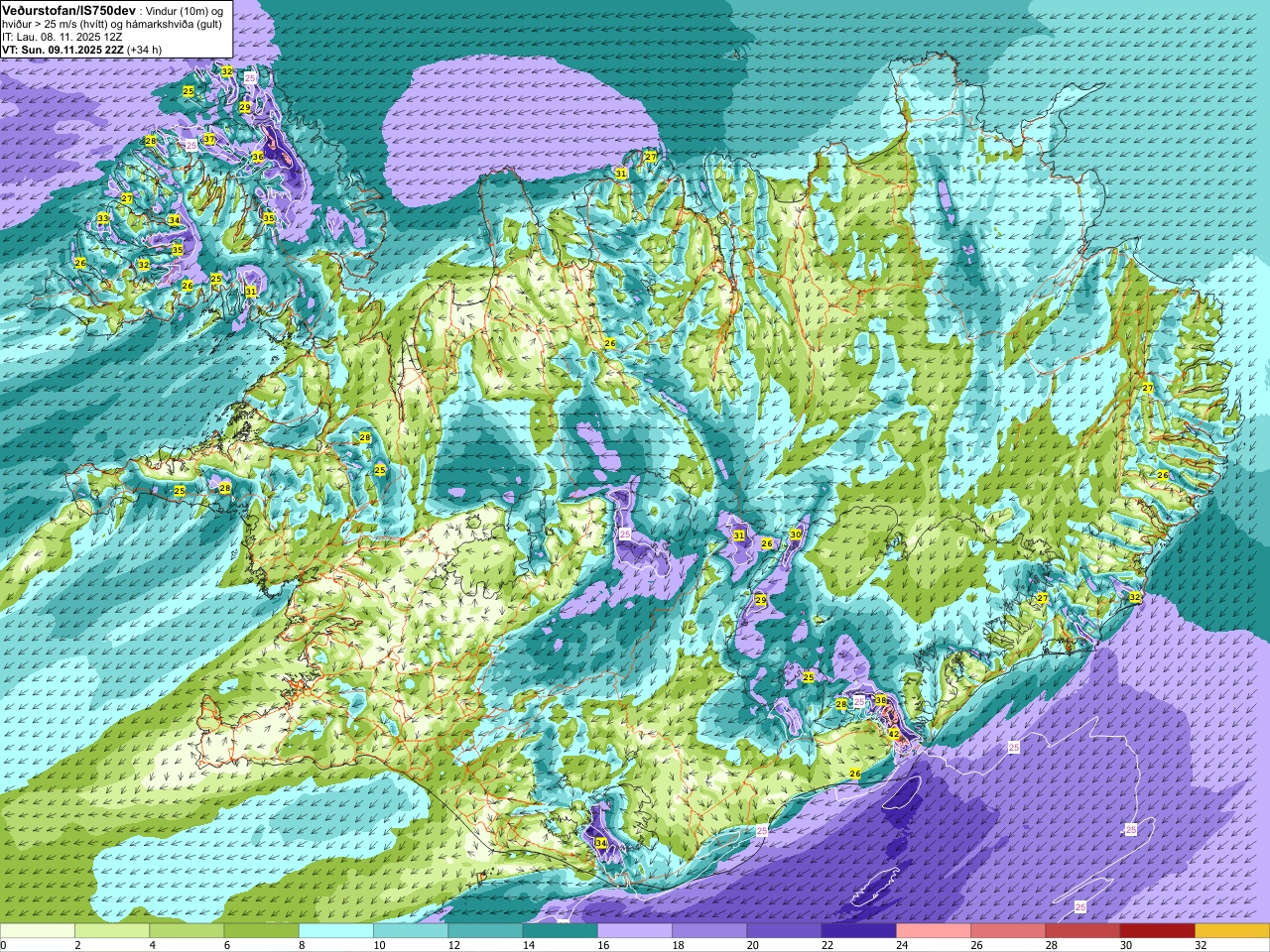Click the 12 tick label on color scale
This screenshot has width=1270, height=952.
pos(453,945)
